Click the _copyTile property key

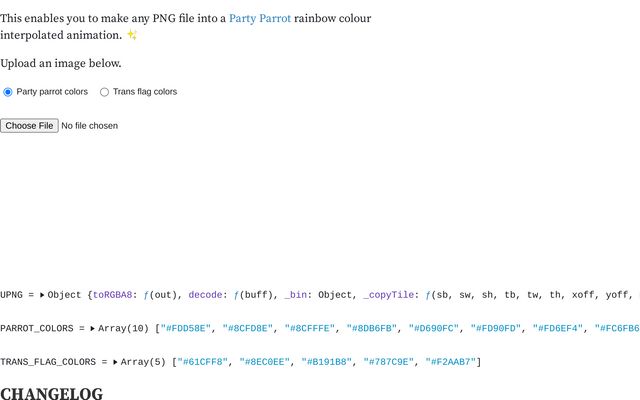[389, 295]
